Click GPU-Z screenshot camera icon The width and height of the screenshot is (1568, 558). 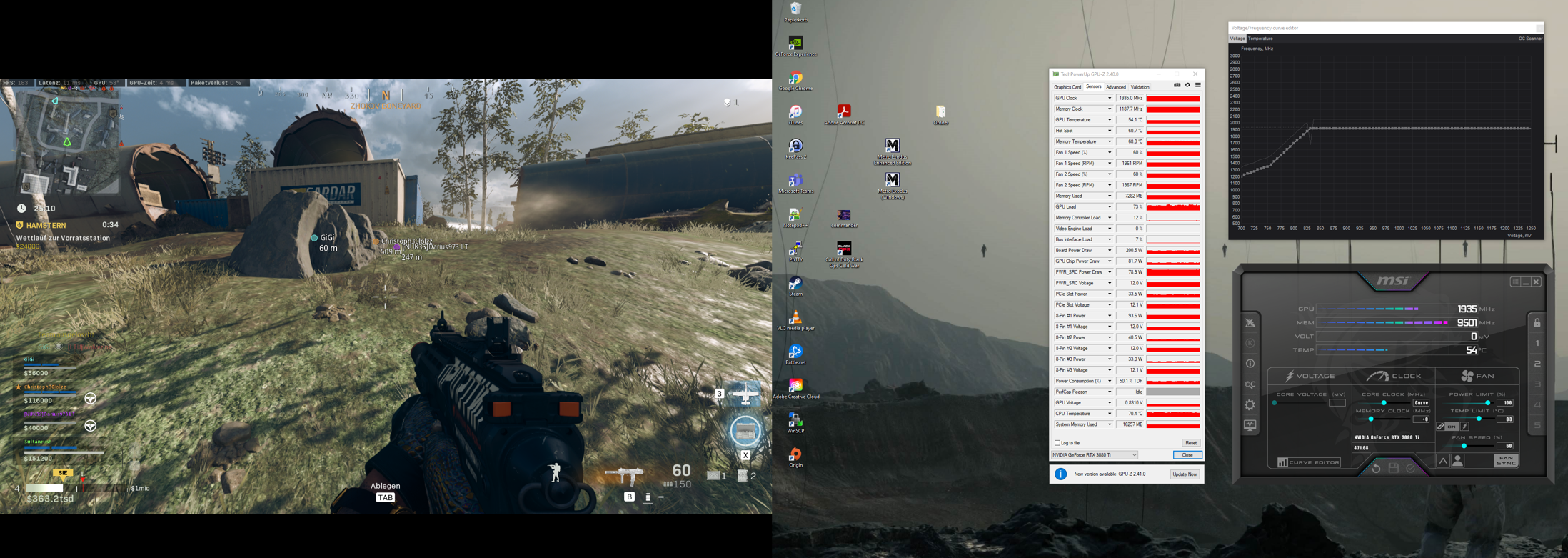[1177, 86]
